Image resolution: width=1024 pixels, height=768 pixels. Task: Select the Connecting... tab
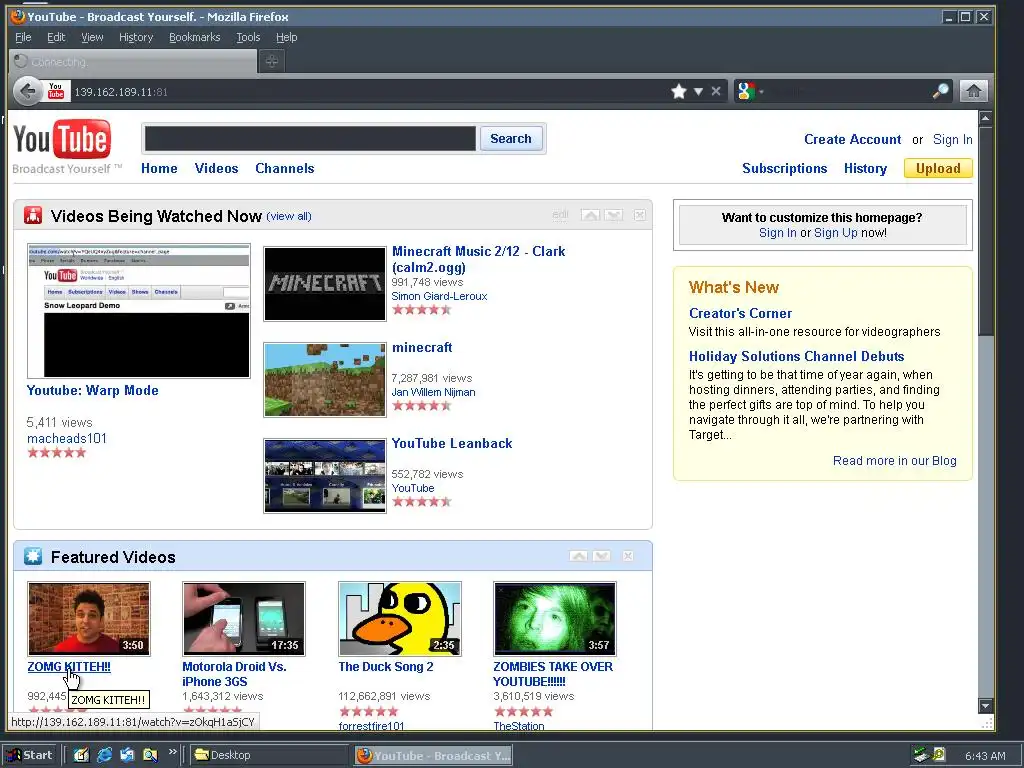click(x=133, y=62)
